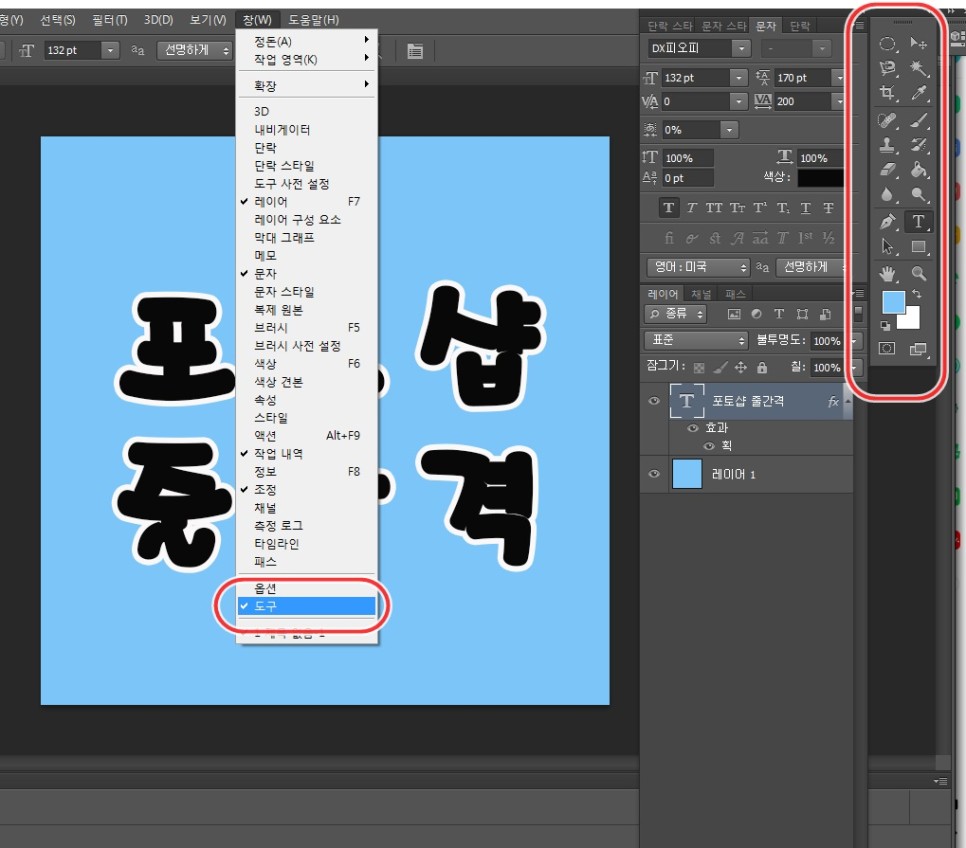Open the options bar 132 pt size dropdown
The image size is (966, 848).
(x=110, y=50)
